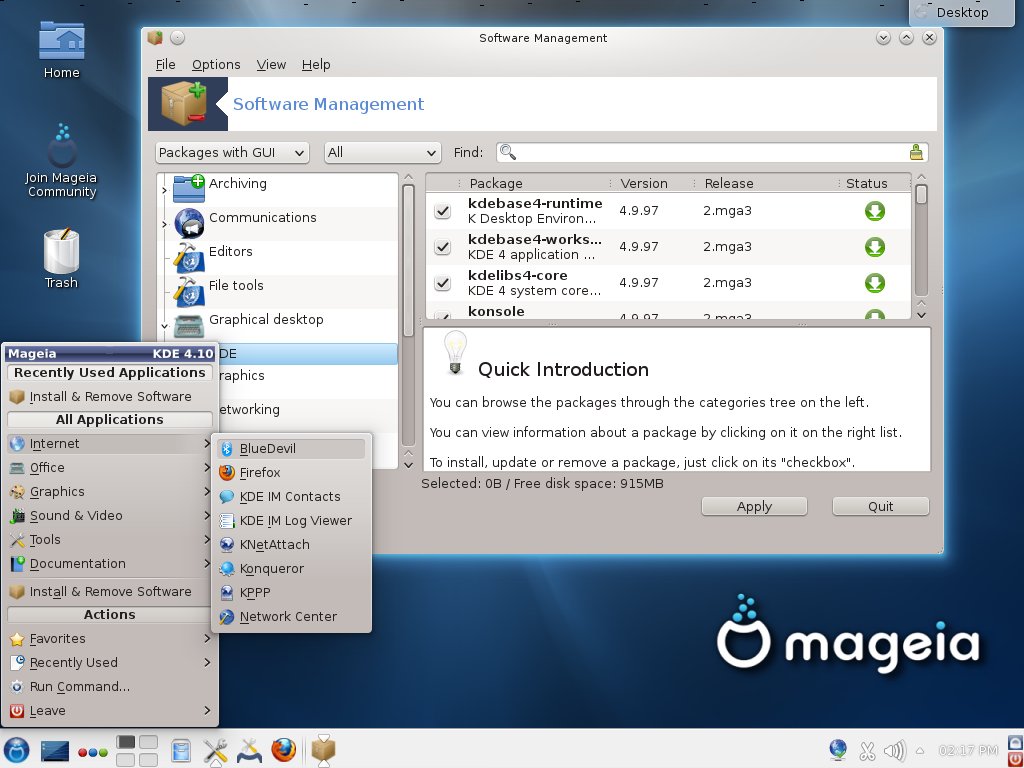Click Run Command... entry
Viewport: 1024px width, 768px height.
110,687
